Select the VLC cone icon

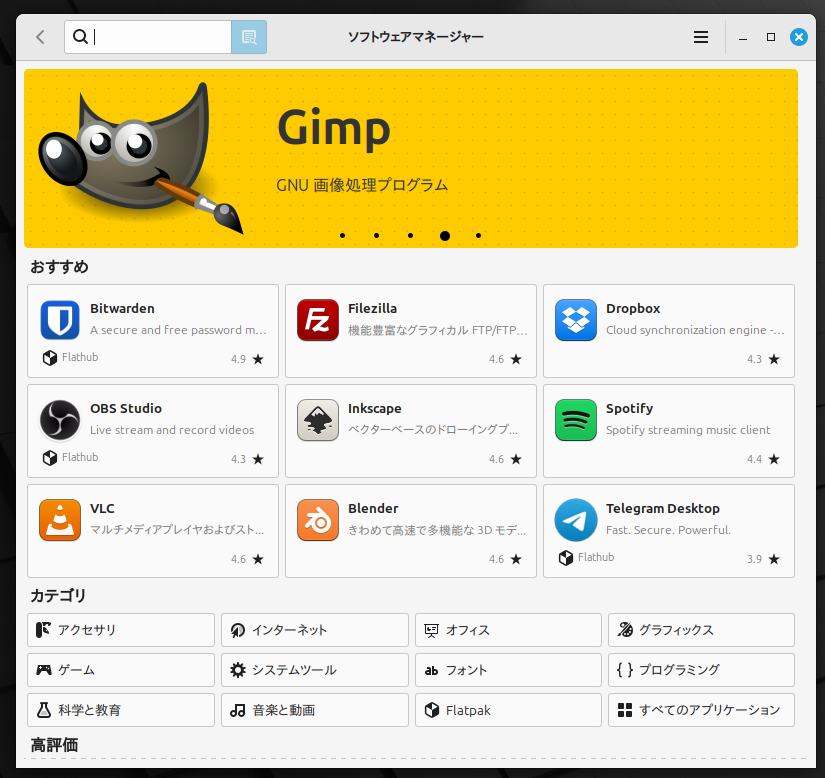tap(60, 520)
